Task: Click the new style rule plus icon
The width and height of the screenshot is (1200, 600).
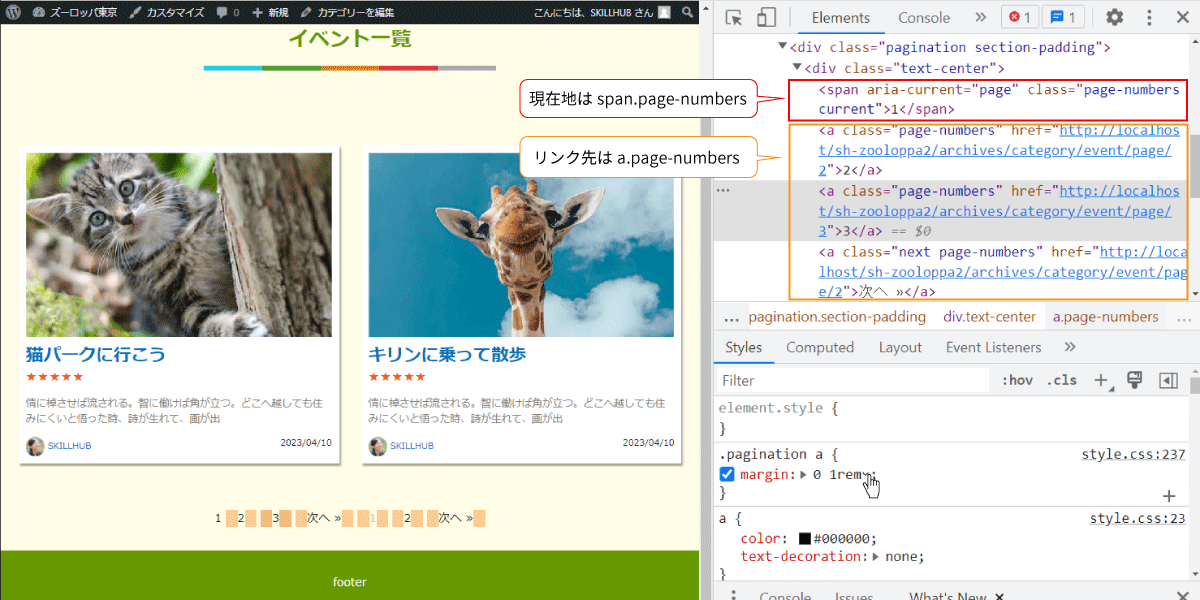Action: (x=1103, y=380)
